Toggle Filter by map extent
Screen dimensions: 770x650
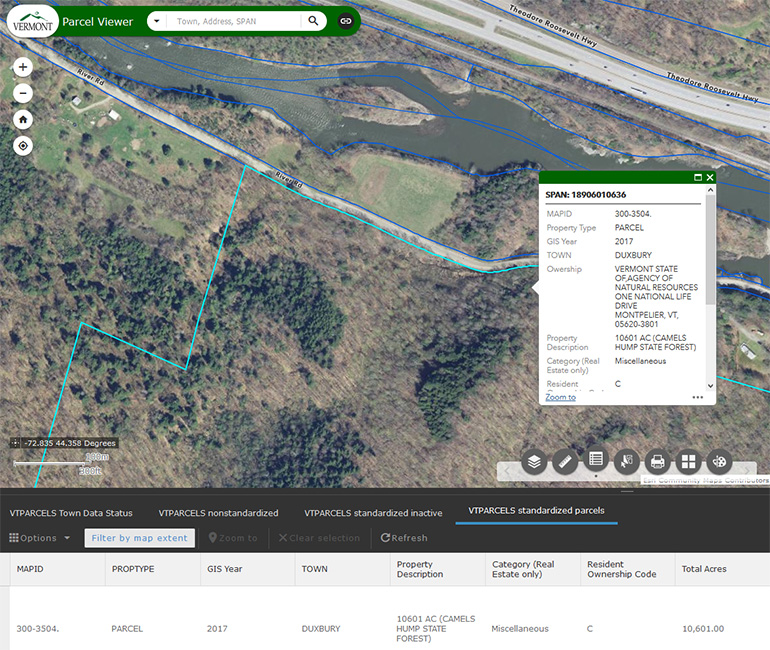click(139, 538)
